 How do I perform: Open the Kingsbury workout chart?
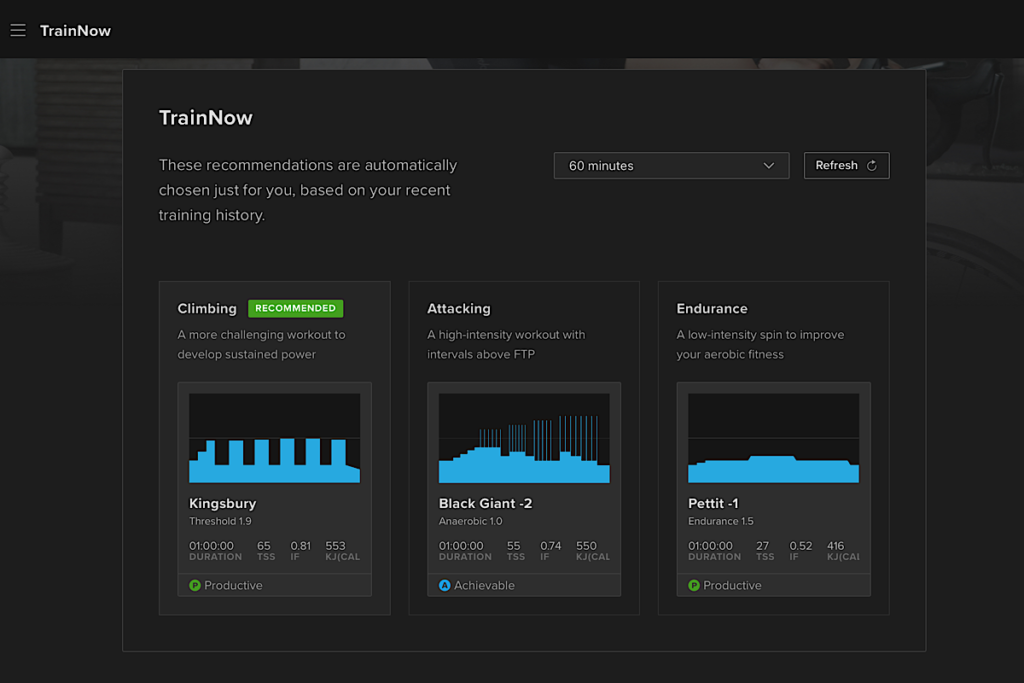pos(274,438)
